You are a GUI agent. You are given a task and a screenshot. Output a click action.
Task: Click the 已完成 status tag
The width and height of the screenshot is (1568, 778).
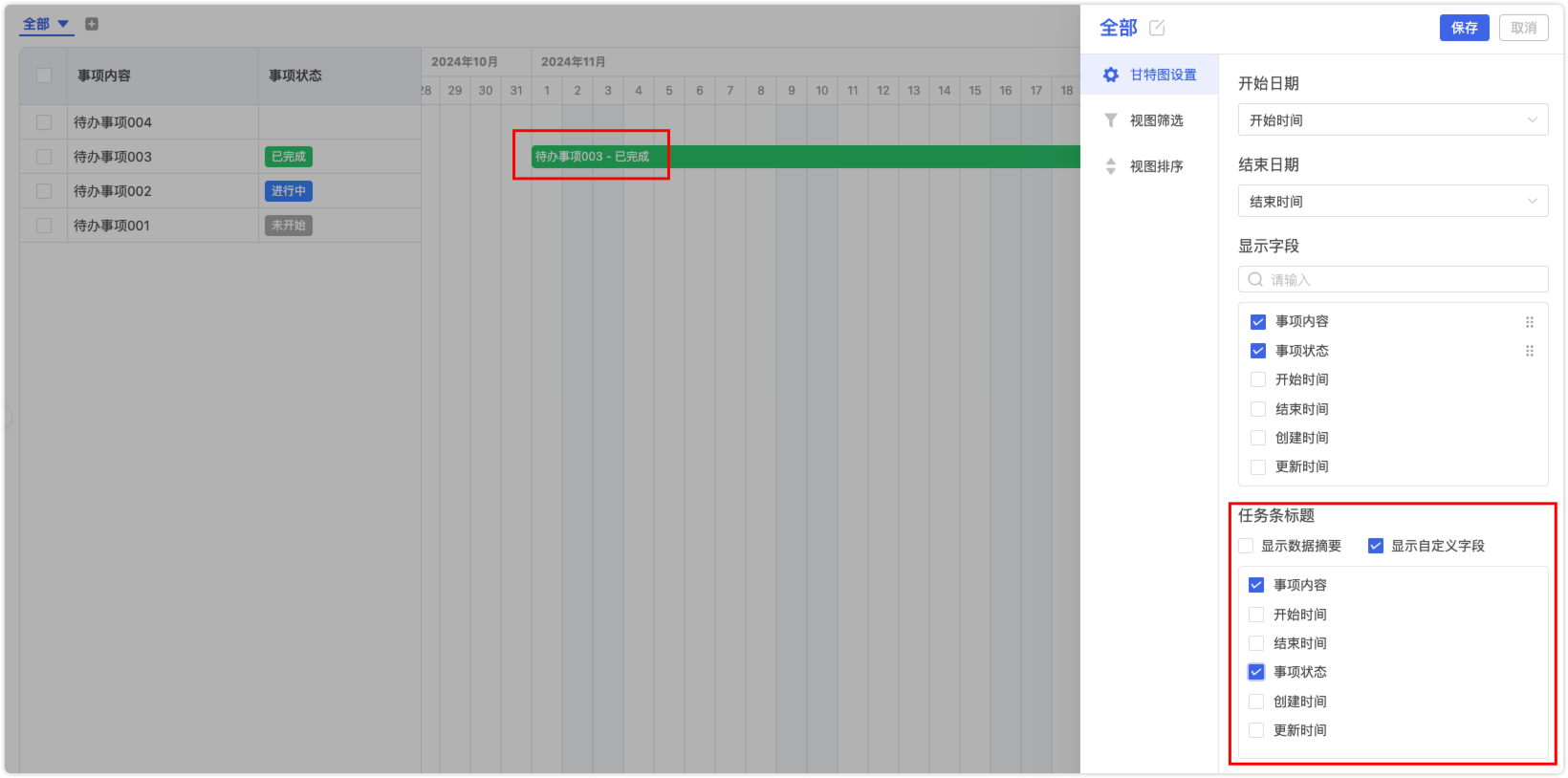(x=289, y=157)
